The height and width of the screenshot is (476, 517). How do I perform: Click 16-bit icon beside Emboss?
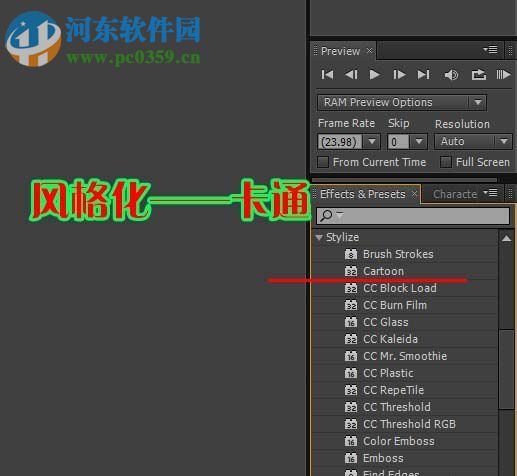point(351,458)
